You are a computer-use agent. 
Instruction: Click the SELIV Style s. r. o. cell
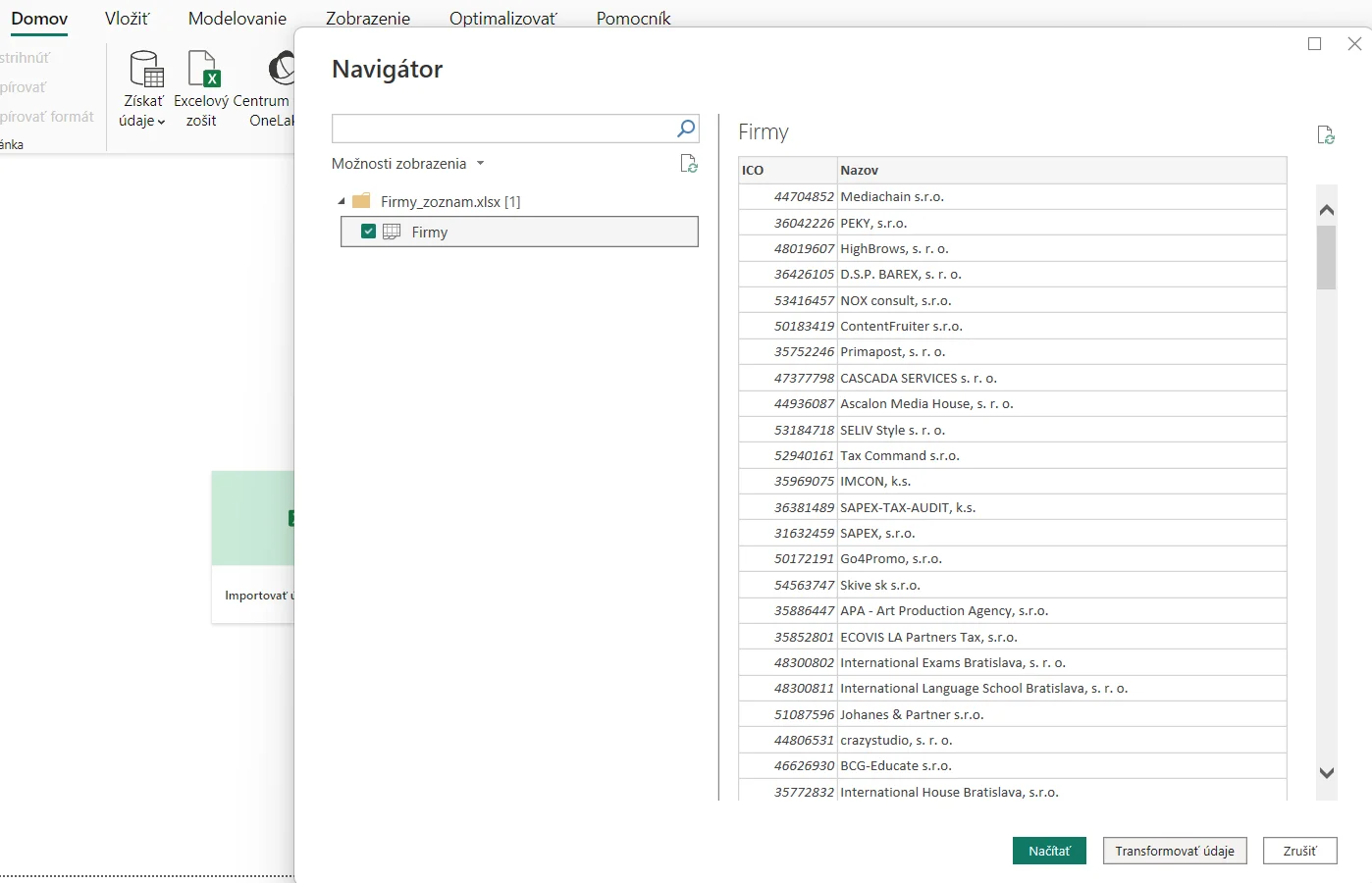click(1062, 430)
